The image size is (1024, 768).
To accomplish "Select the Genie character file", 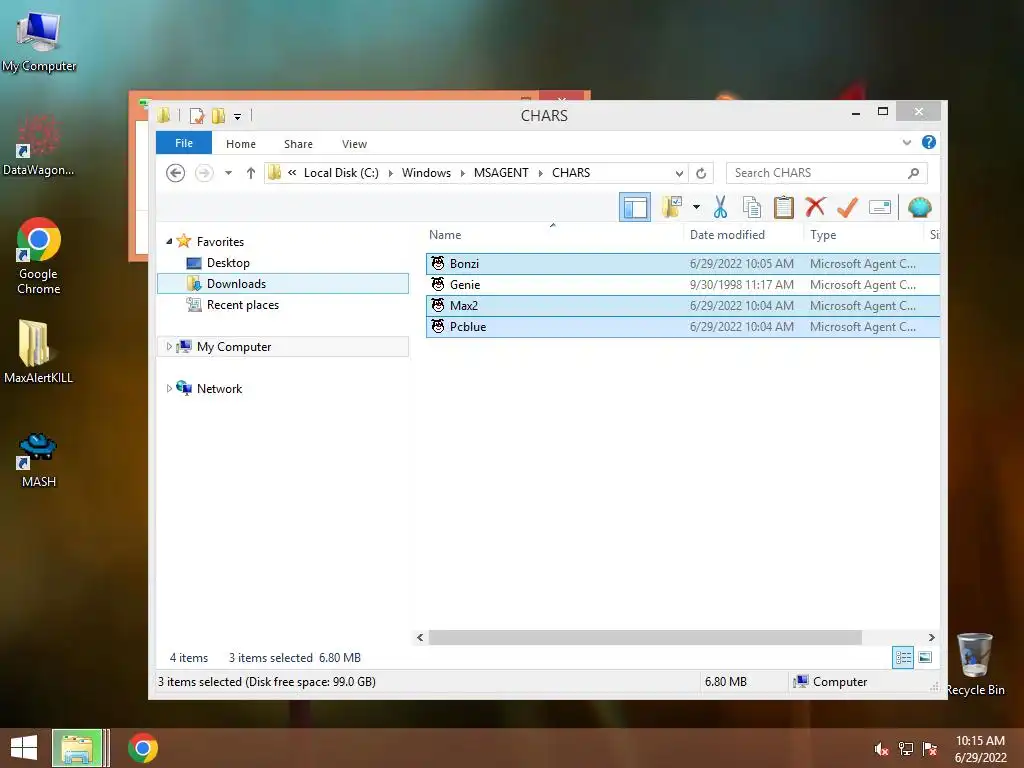I will pos(682,285).
